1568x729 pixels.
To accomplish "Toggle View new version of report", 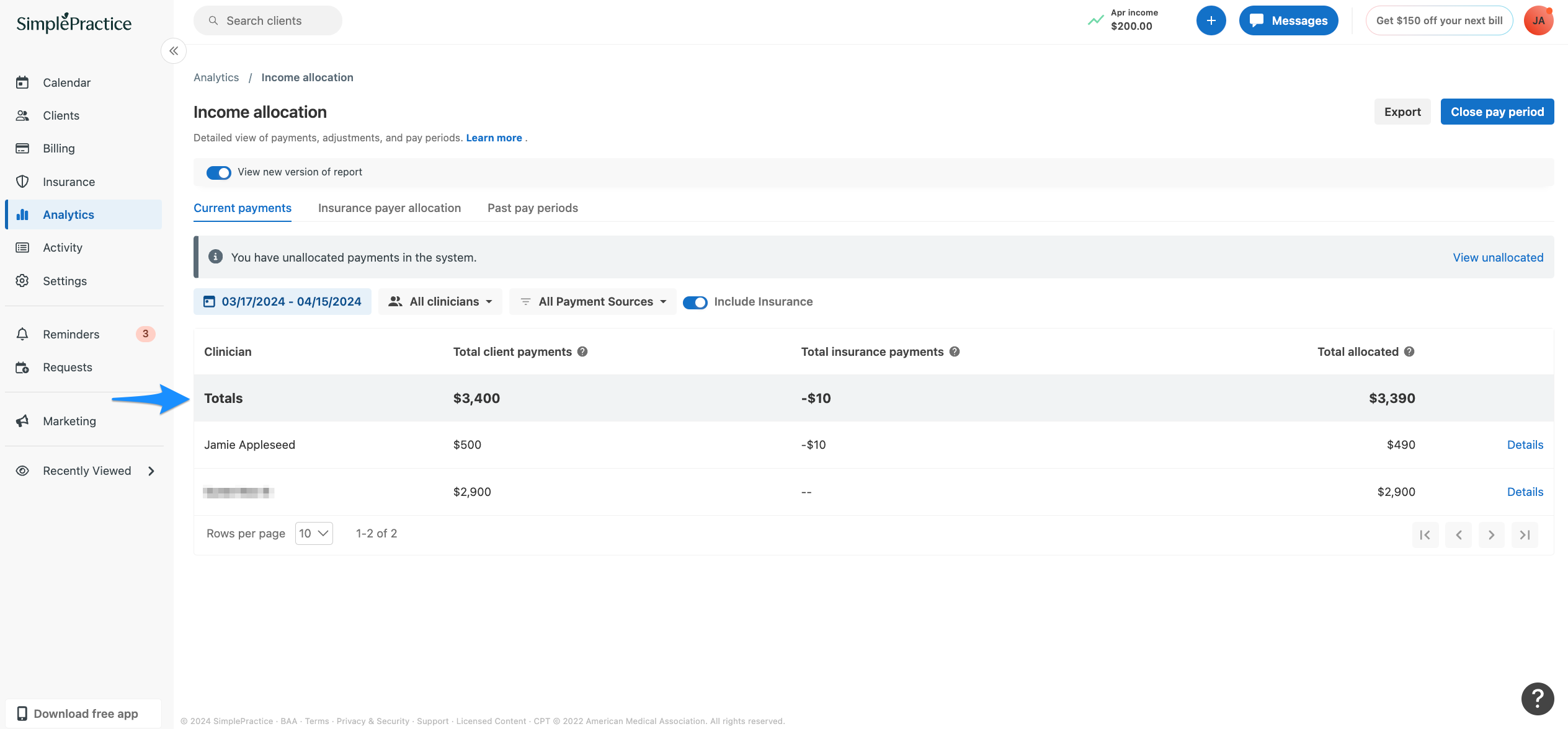I will pyautogui.click(x=218, y=172).
